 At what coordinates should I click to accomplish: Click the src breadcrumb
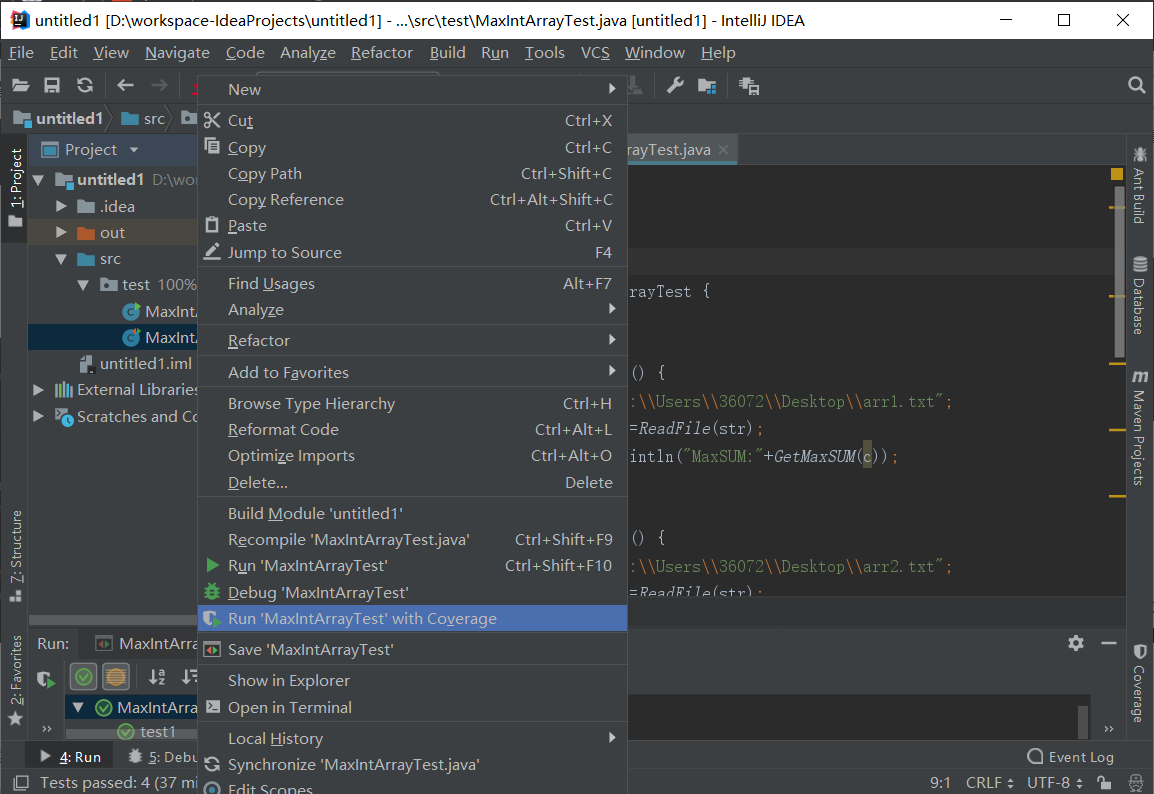click(x=144, y=118)
